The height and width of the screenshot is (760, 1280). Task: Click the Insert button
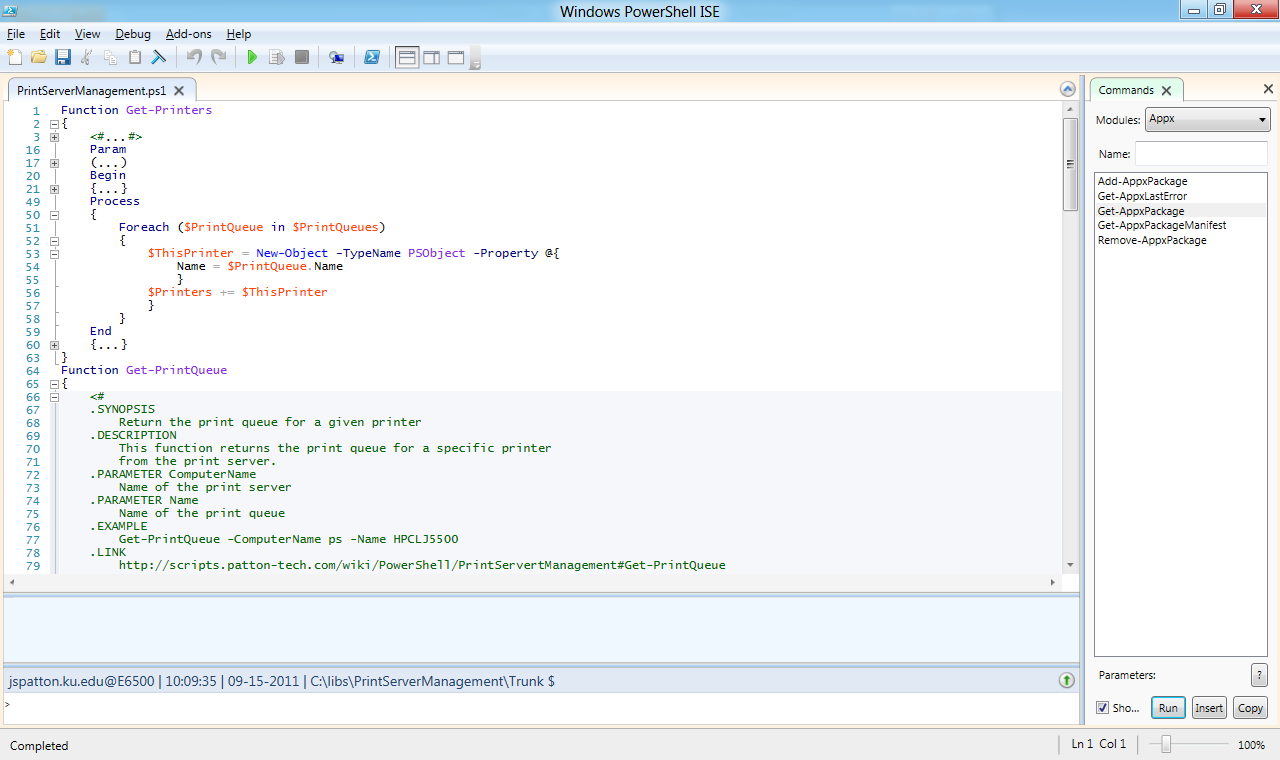1209,708
